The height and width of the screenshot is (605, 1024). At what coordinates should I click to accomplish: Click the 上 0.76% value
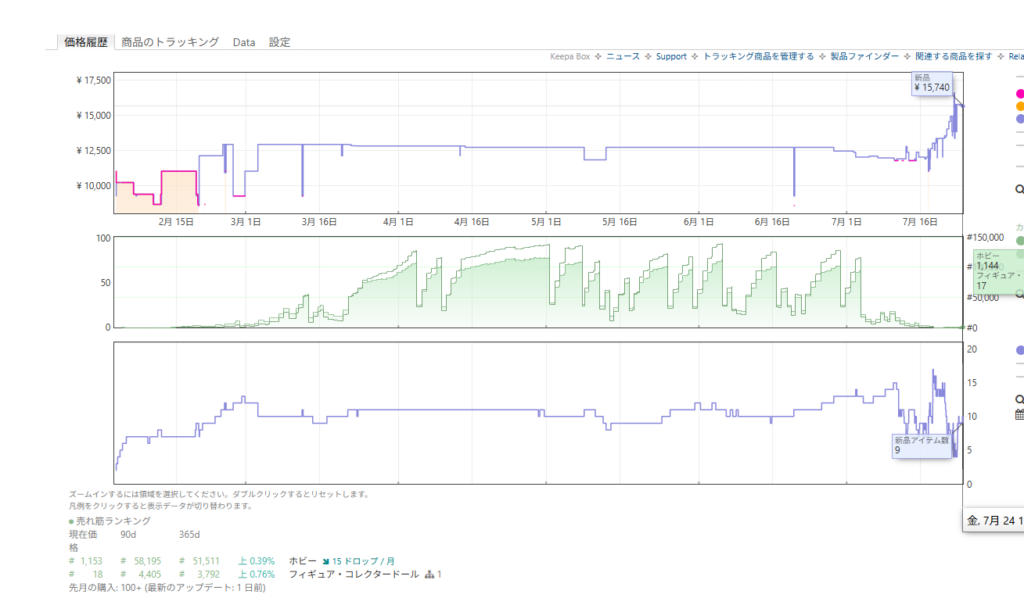tap(256, 574)
